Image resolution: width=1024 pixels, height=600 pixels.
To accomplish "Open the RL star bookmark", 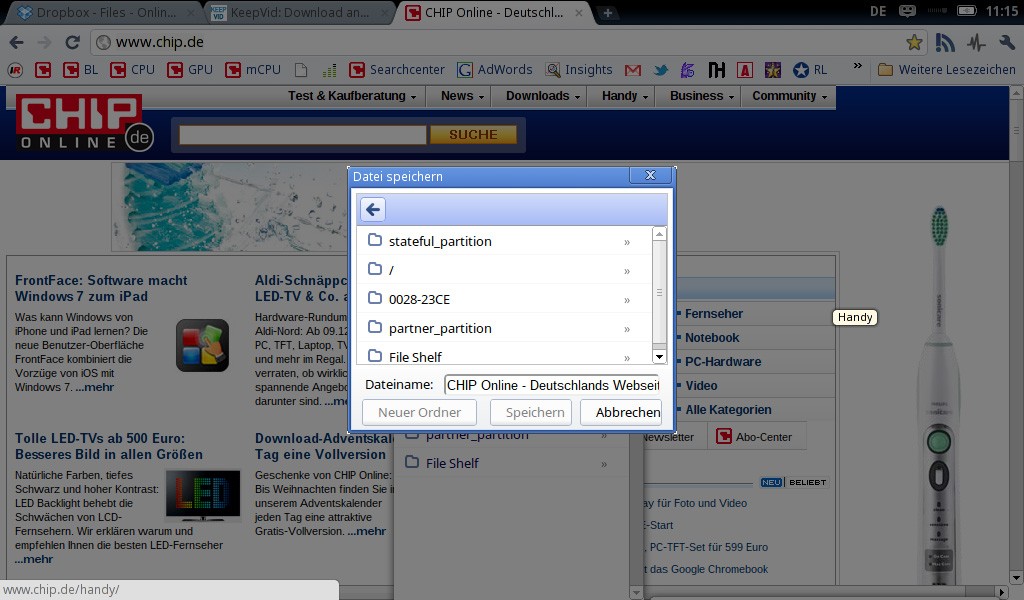I will click(x=810, y=70).
